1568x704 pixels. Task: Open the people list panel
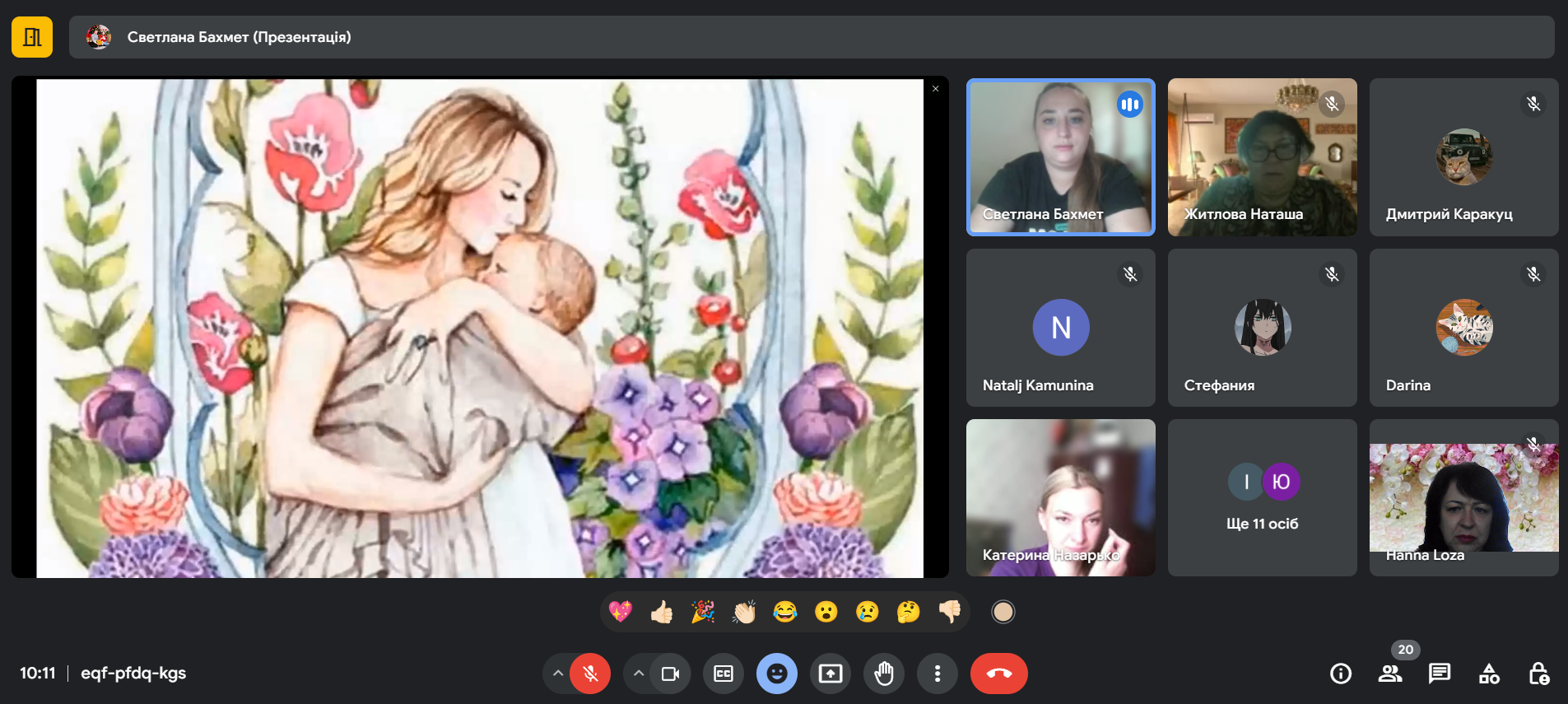point(1390,674)
